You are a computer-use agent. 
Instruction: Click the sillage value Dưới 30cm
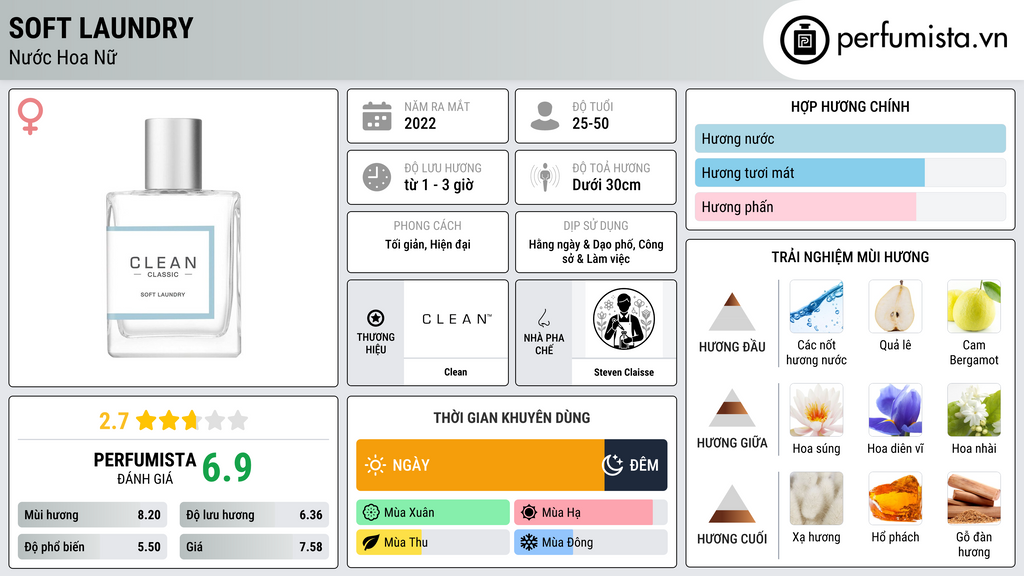[x=607, y=185]
